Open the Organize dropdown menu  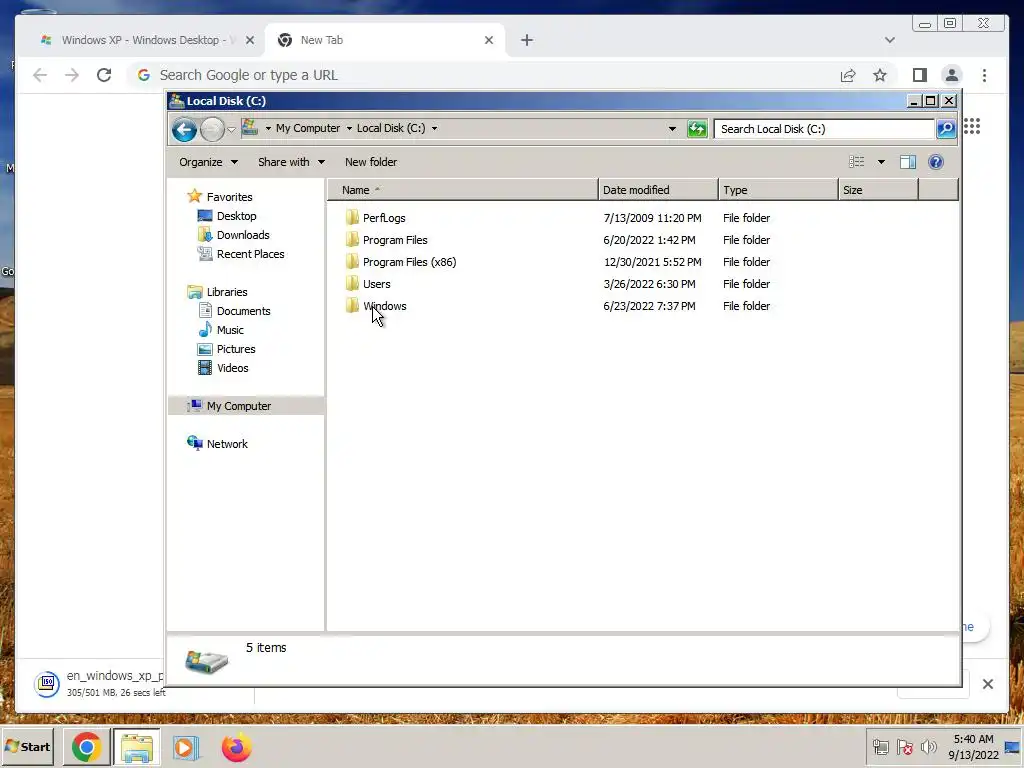click(x=208, y=162)
